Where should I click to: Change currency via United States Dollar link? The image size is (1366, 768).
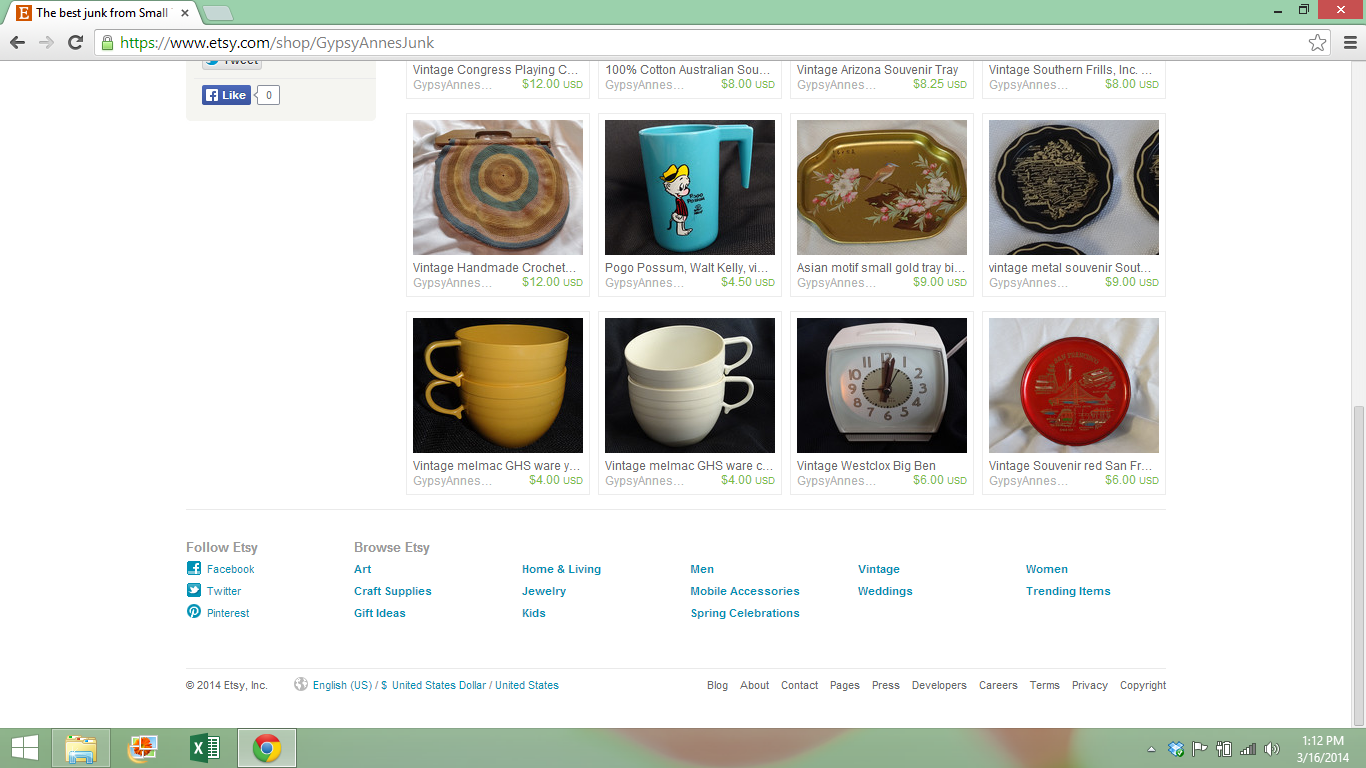point(439,685)
